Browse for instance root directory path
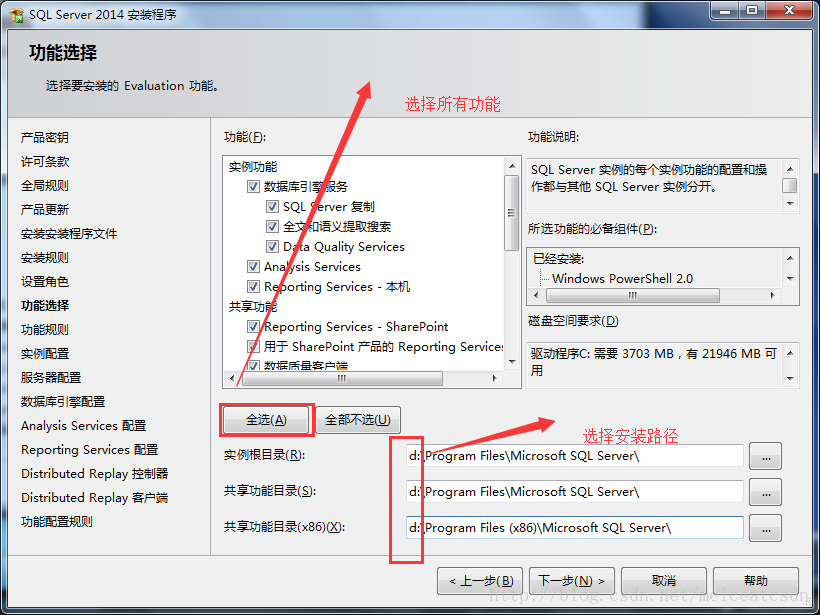The width and height of the screenshot is (820, 615). [x=766, y=456]
